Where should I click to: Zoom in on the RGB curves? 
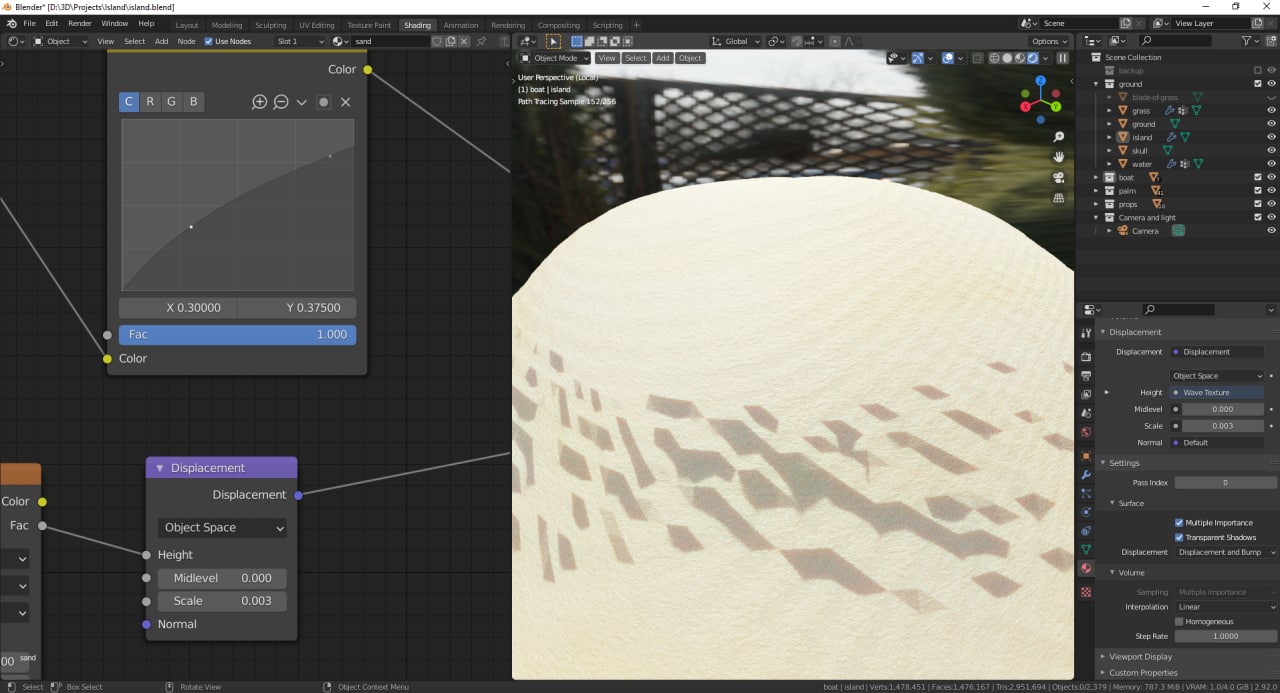(259, 102)
